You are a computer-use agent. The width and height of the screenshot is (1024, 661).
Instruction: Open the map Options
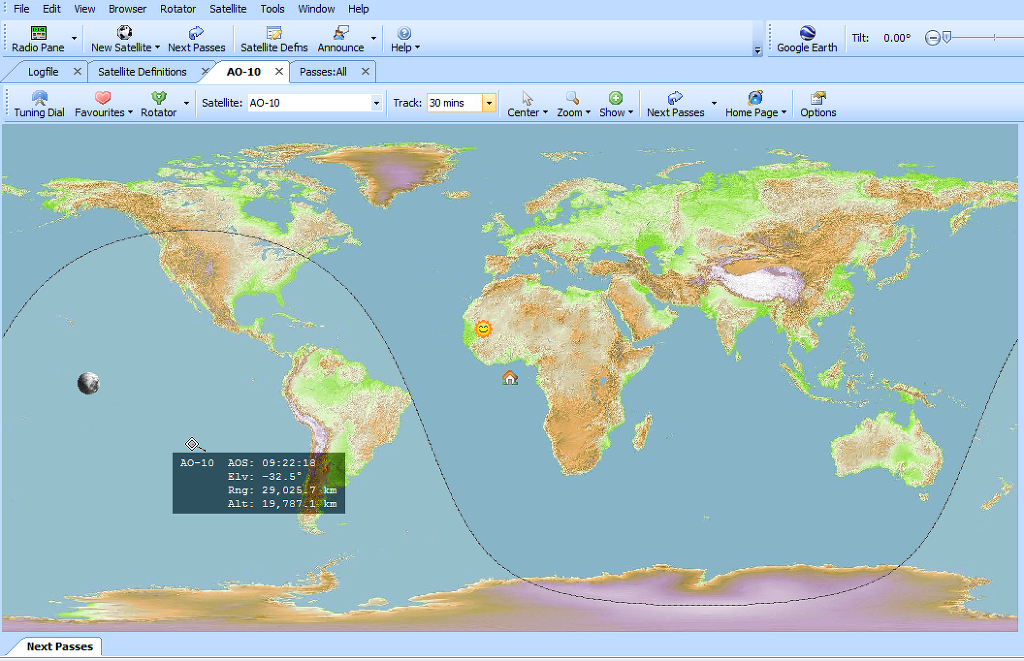click(818, 104)
